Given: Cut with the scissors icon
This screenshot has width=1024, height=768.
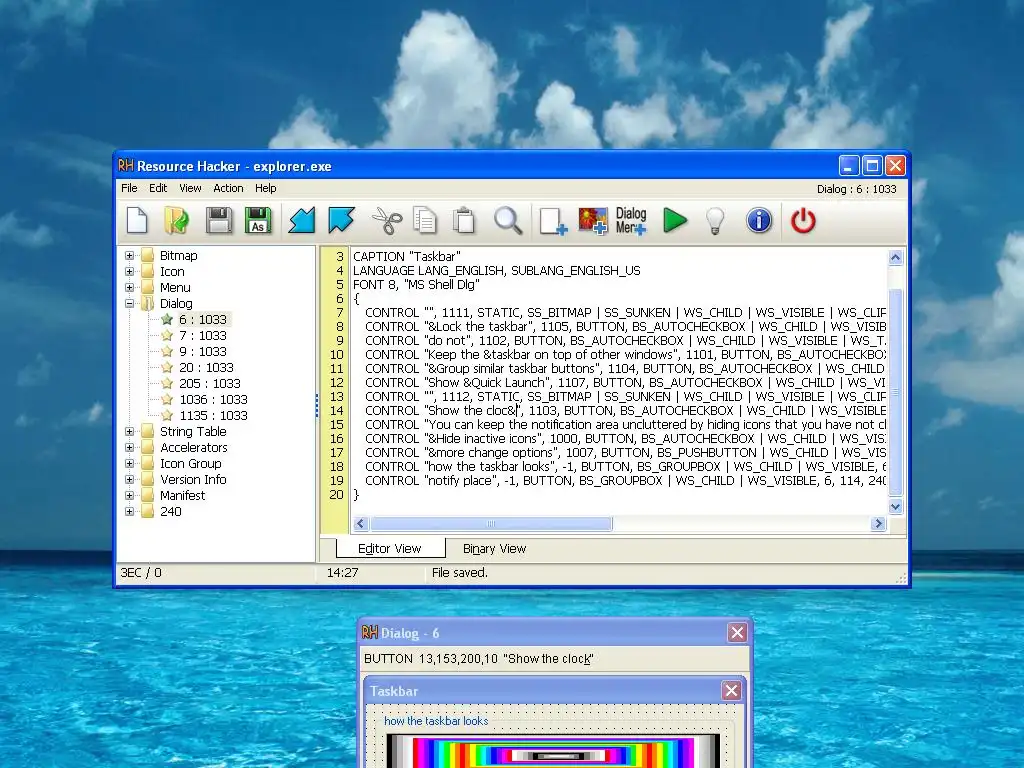Looking at the screenshot, I should click(387, 220).
